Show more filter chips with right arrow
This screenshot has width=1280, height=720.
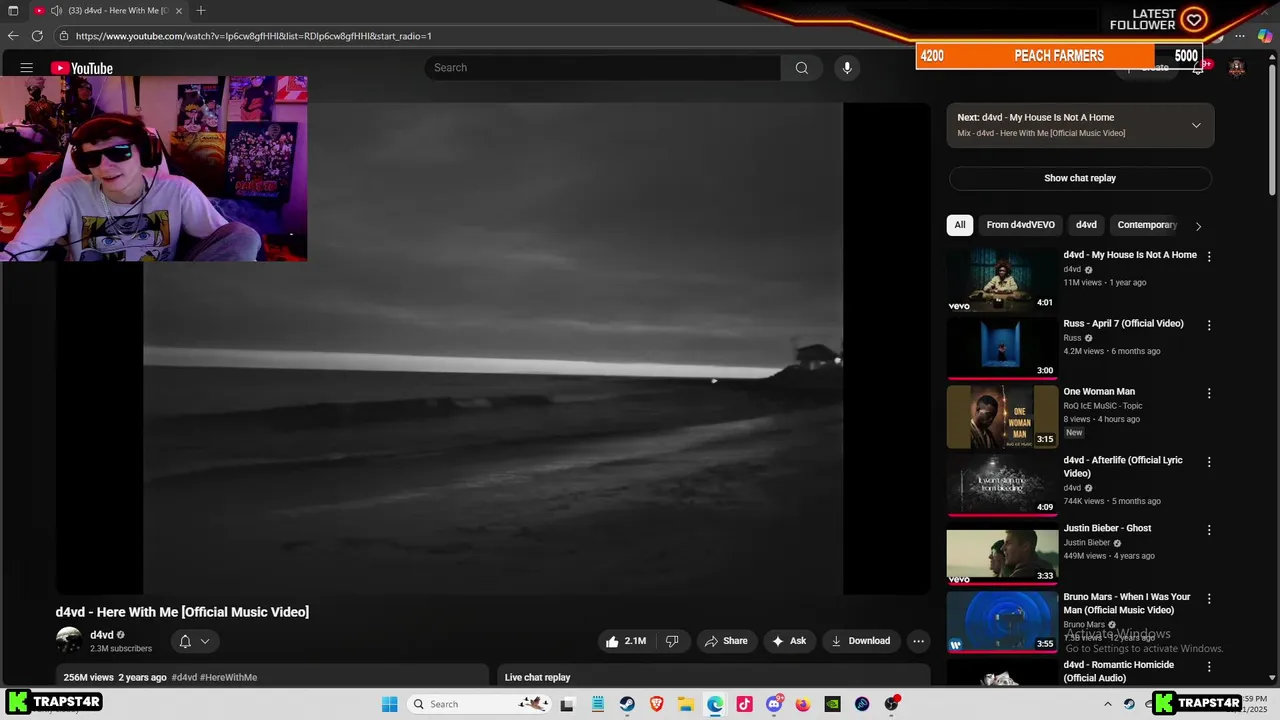1198,226
